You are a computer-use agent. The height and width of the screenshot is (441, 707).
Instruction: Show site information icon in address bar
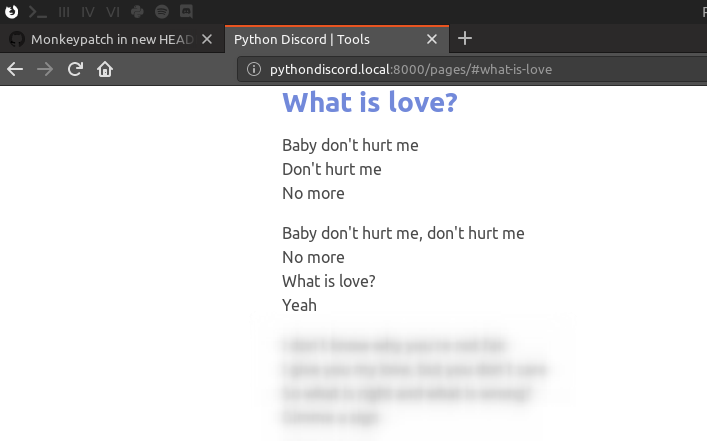254,69
